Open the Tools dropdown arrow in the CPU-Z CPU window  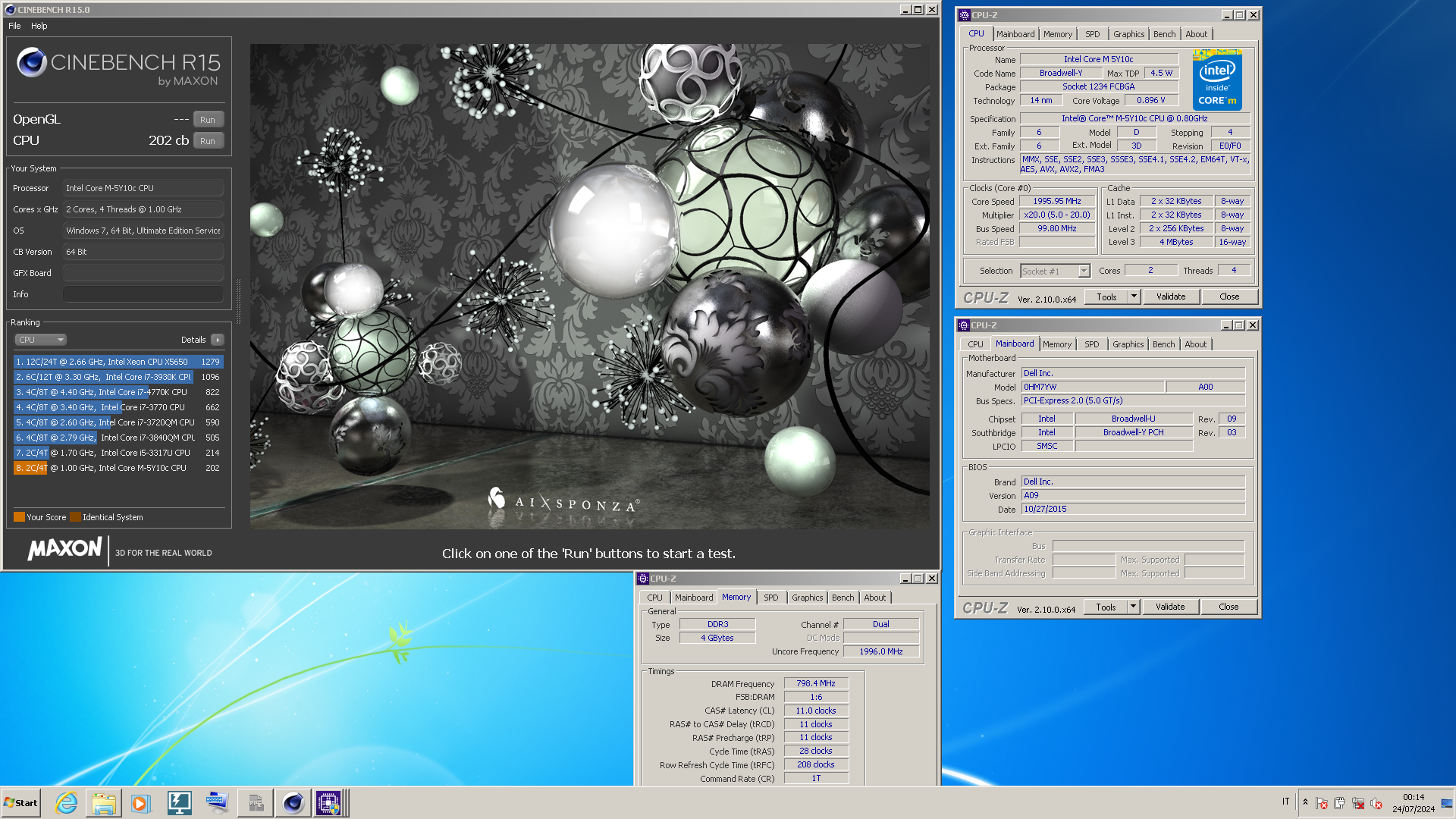pyautogui.click(x=1134, y=297)
